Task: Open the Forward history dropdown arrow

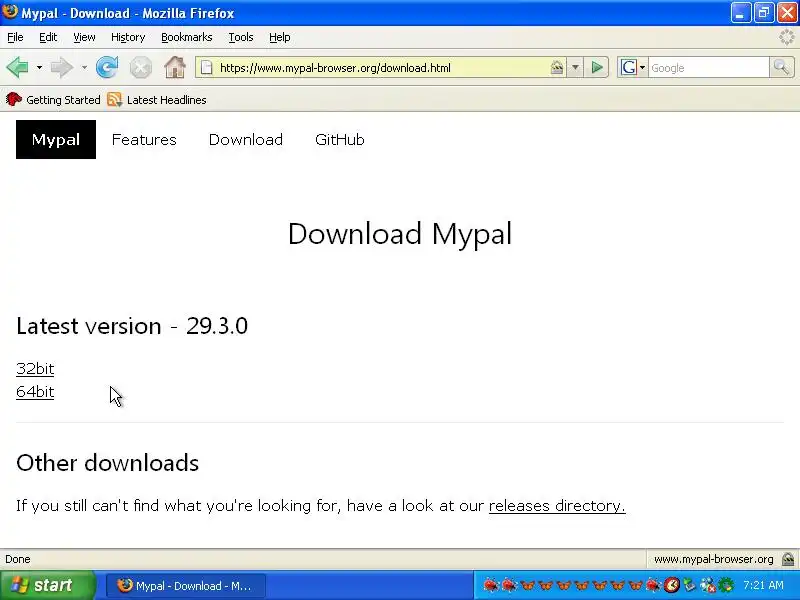Action: pos(84,67)
